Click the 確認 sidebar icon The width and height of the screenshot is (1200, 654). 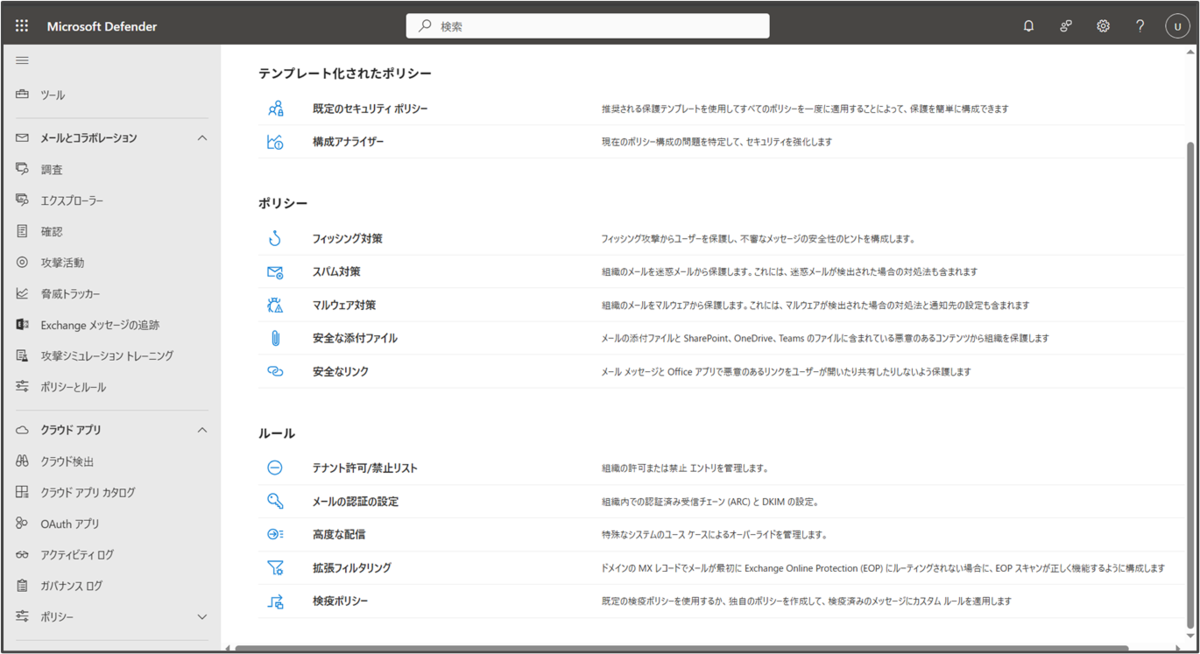click(22, 232)
